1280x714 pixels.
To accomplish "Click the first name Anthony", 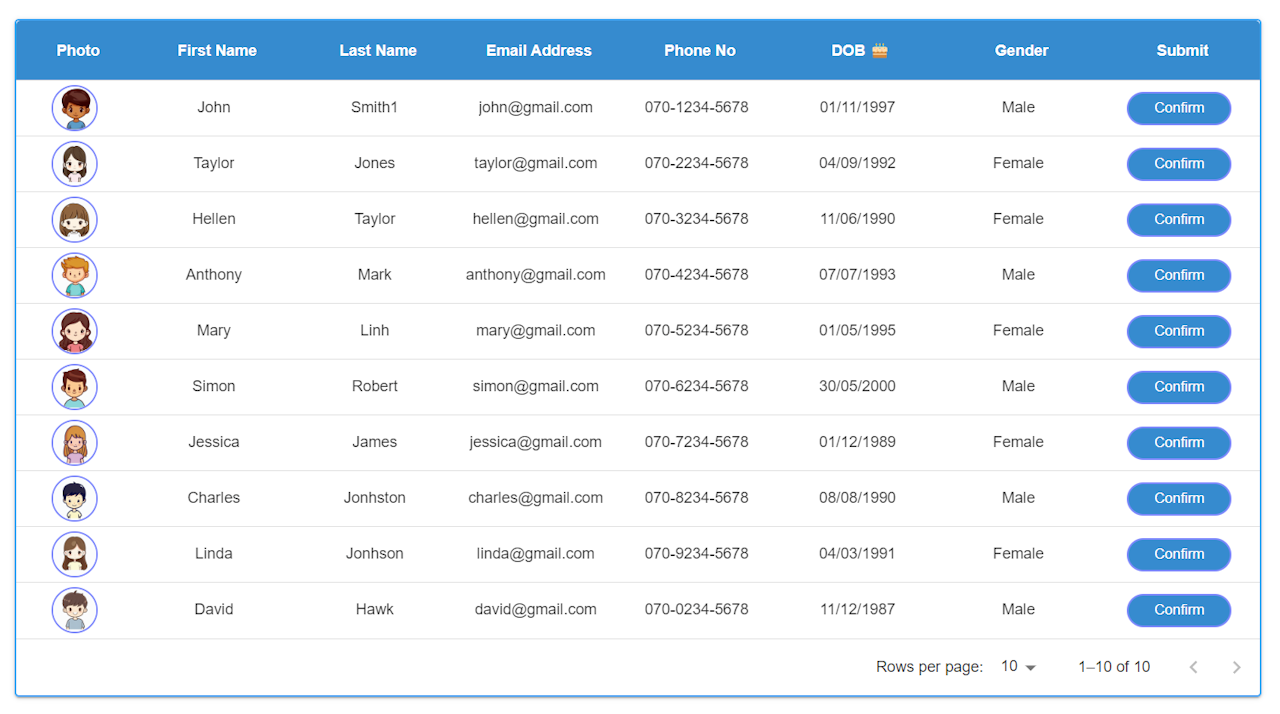I will [x=214, y=274].
